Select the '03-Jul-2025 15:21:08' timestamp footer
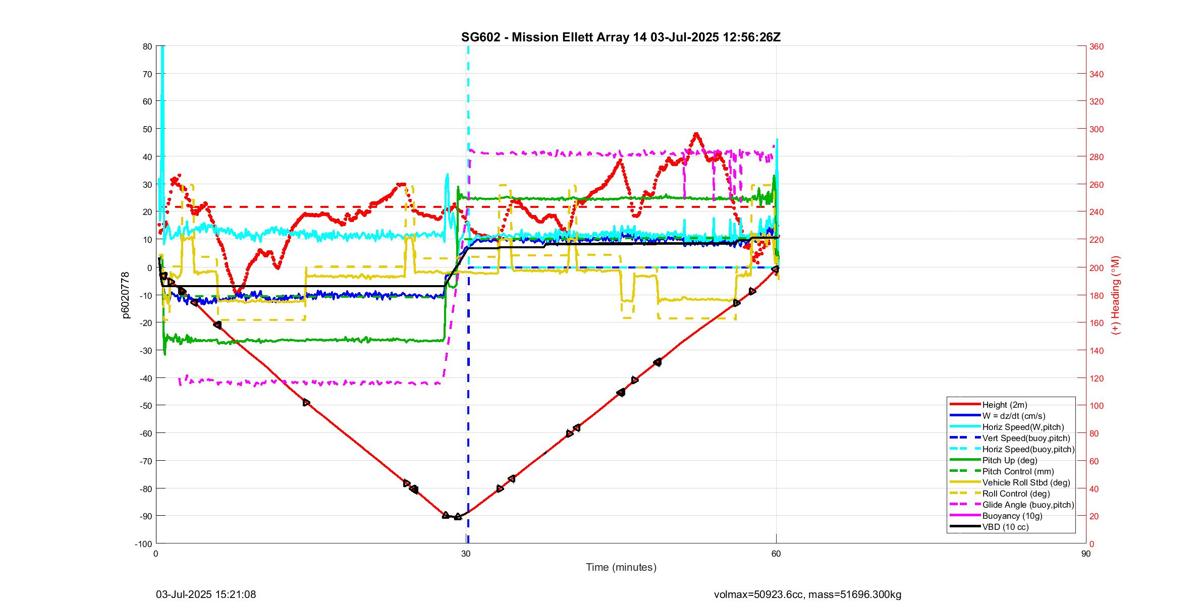 pos(206,594)
